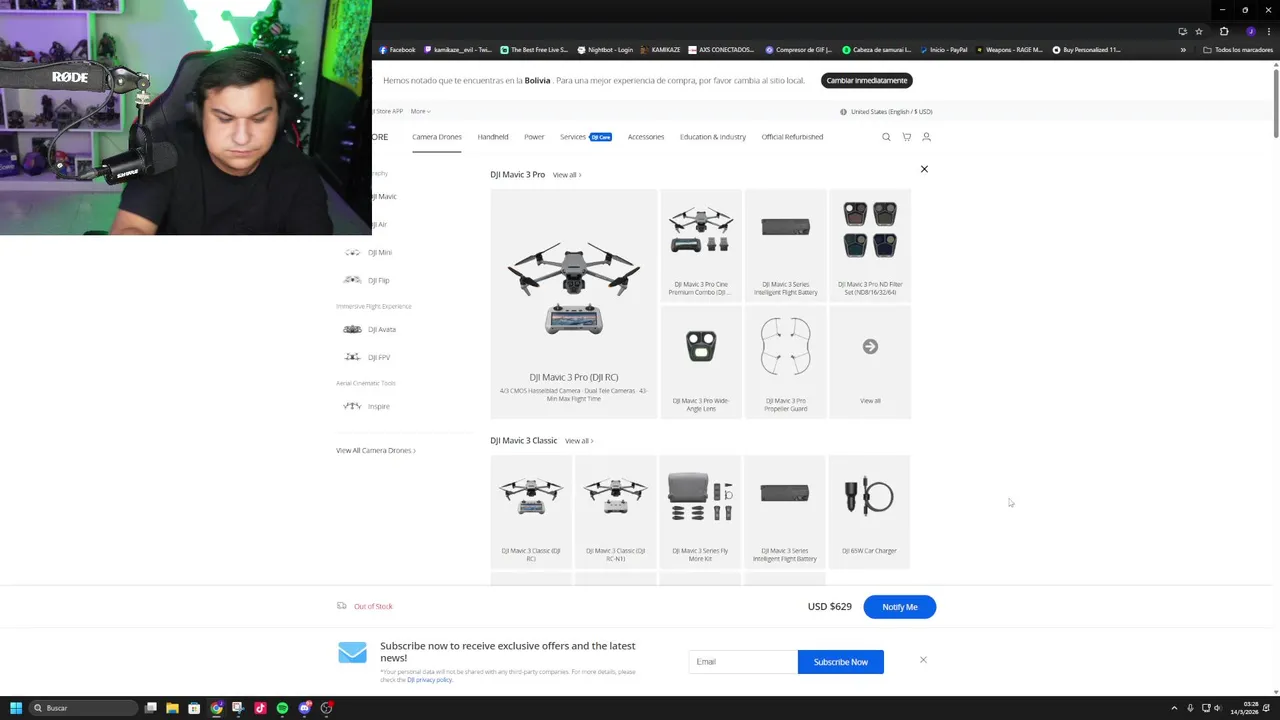Select Power nav tab
This screenshot has height=720, width=1280.
[534, 137]
